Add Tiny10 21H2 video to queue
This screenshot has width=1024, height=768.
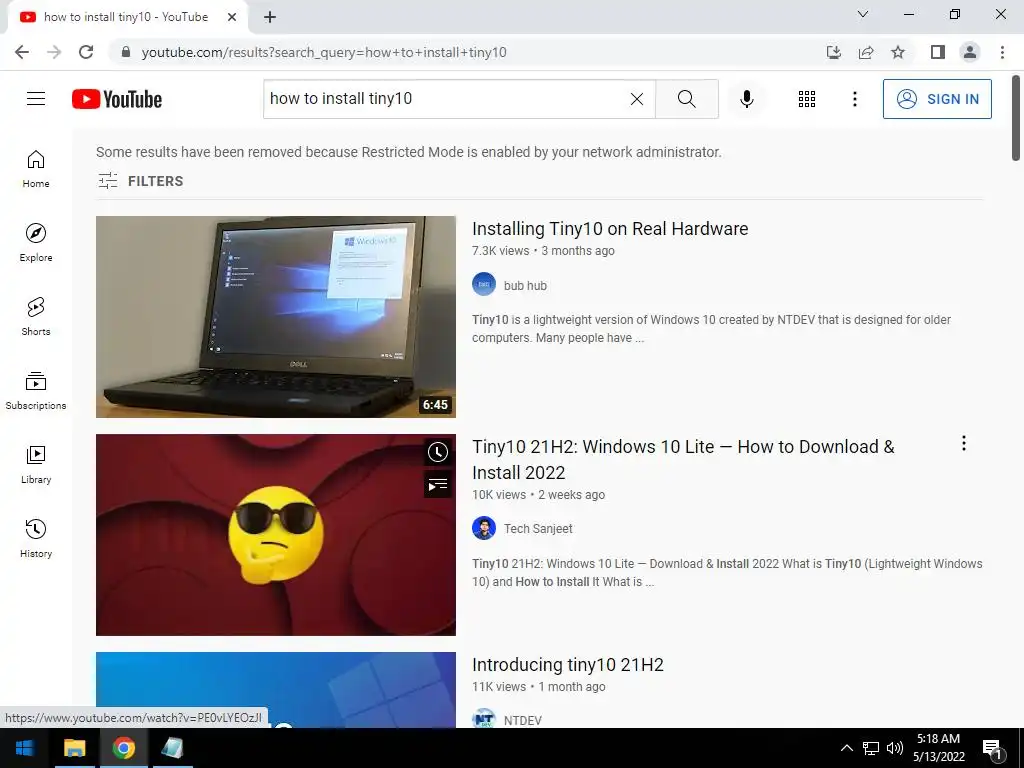(438, 485)
